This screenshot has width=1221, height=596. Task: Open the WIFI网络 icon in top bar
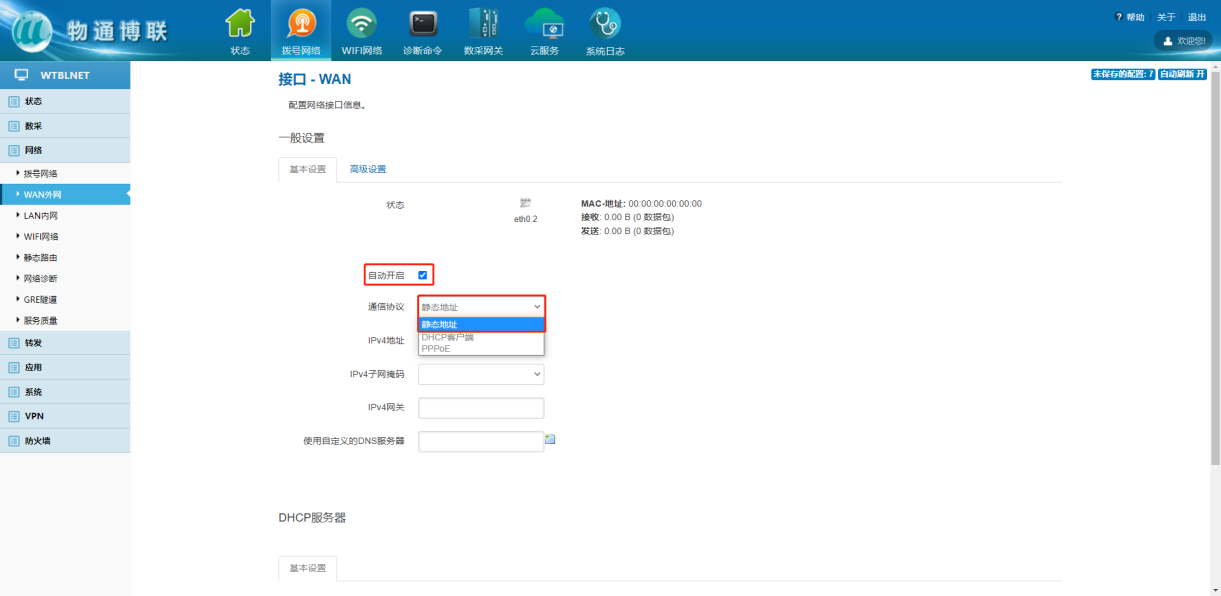pyautogui.click(x=362, y=24)
